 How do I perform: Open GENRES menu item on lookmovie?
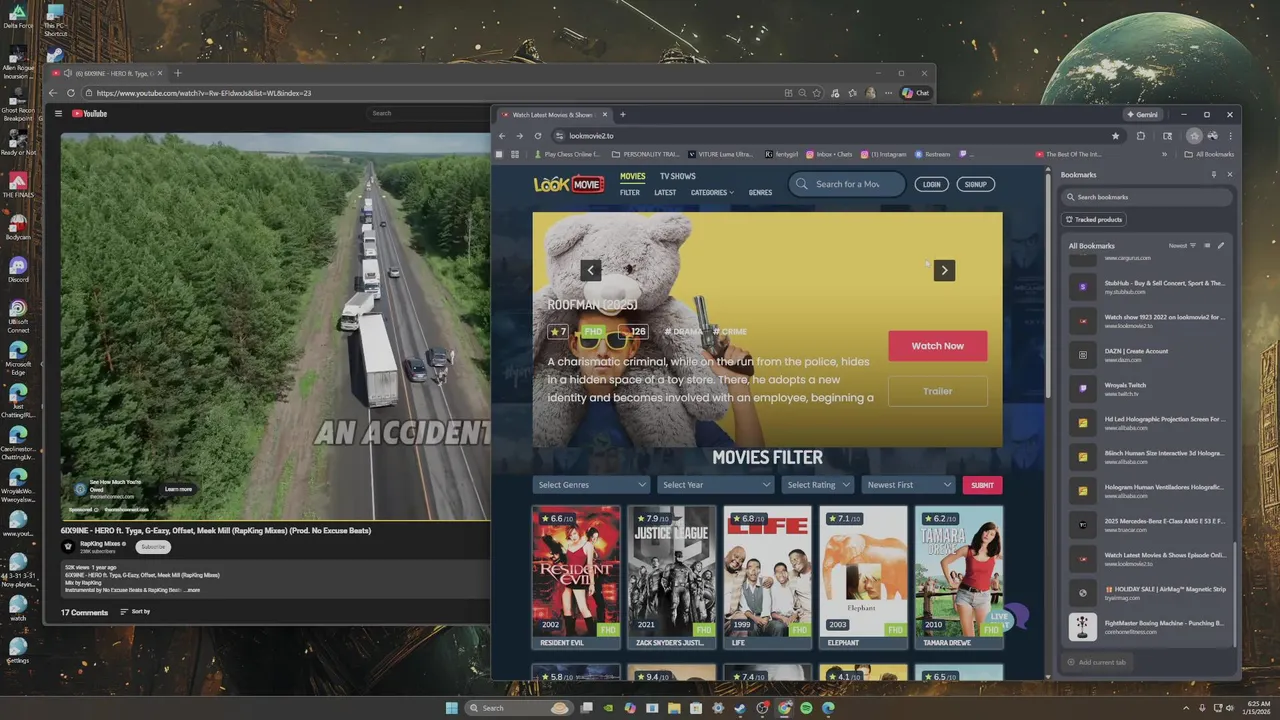pyautogui.click(x=760, y=193)
